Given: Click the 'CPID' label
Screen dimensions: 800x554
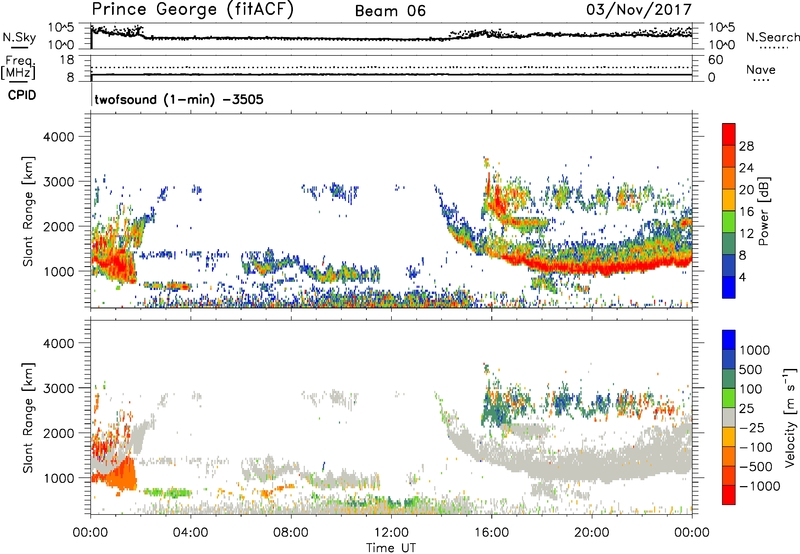Looking at the screenshot, I should tap(22, 95).
